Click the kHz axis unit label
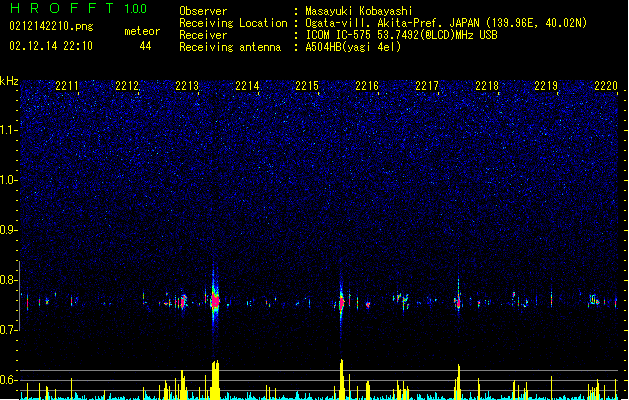 9,81
